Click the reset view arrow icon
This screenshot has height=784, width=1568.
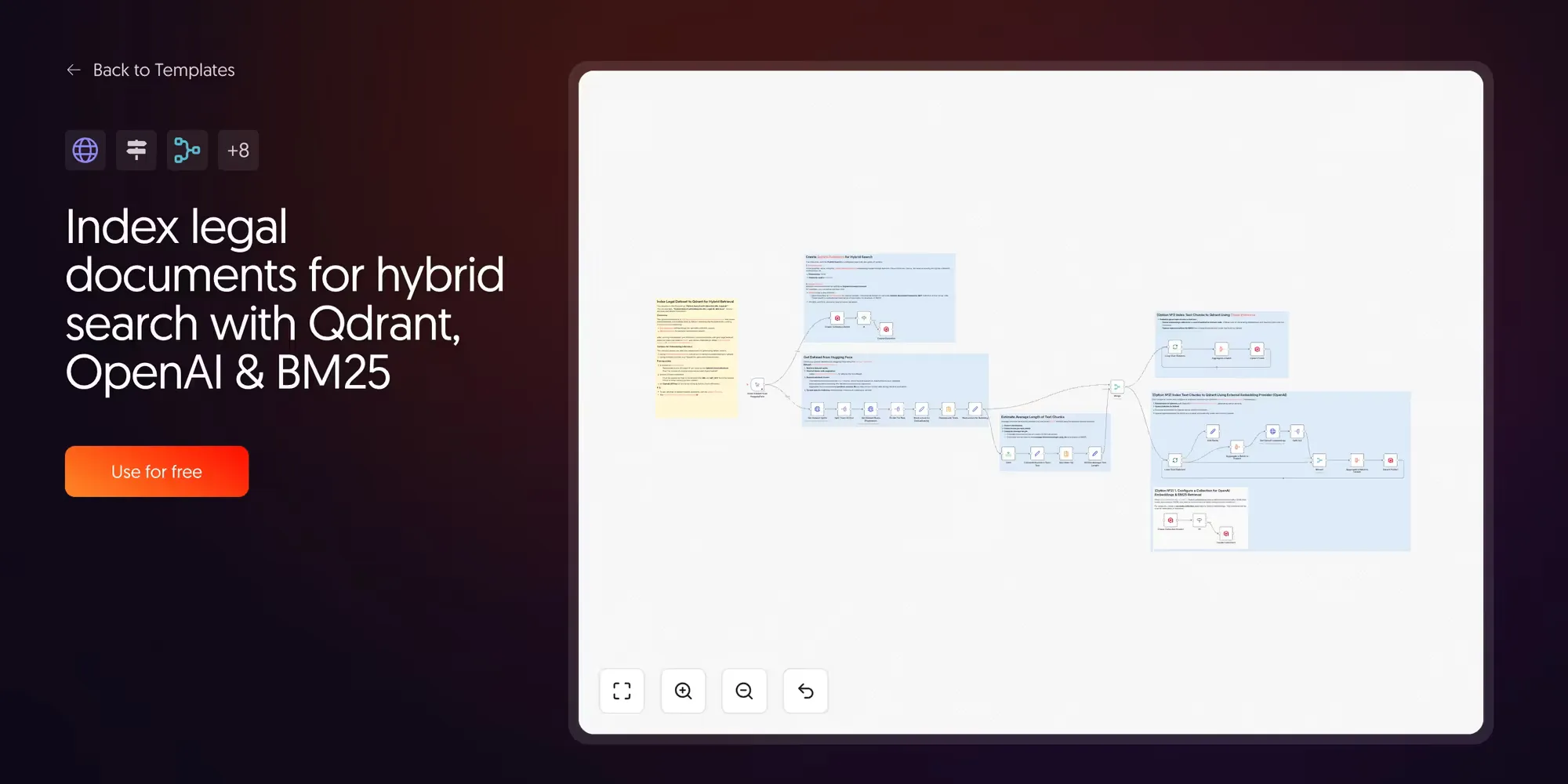[x=805, y=691]
